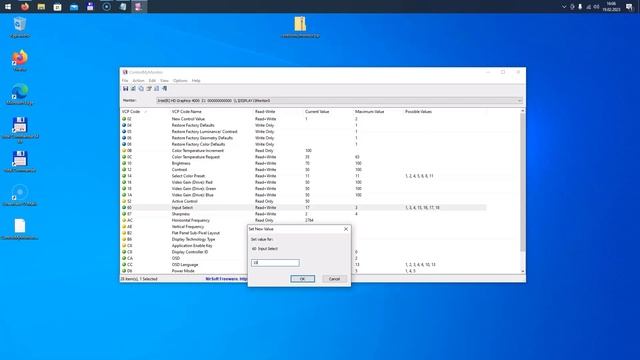Click the scrollbar down arrow of the VCP list
The height and width of the screenshot is (360, 640).
tap(522, 271)
